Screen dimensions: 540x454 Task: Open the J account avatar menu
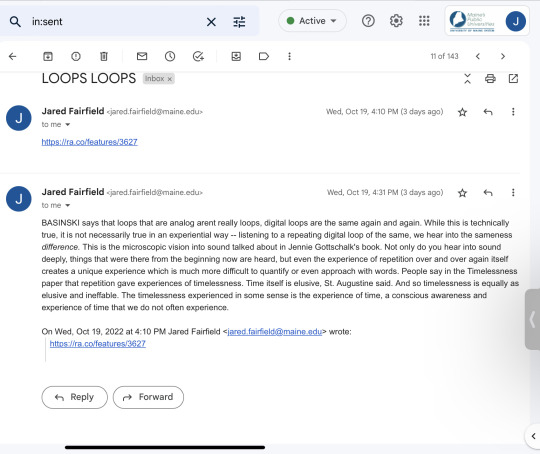point(516,21)
